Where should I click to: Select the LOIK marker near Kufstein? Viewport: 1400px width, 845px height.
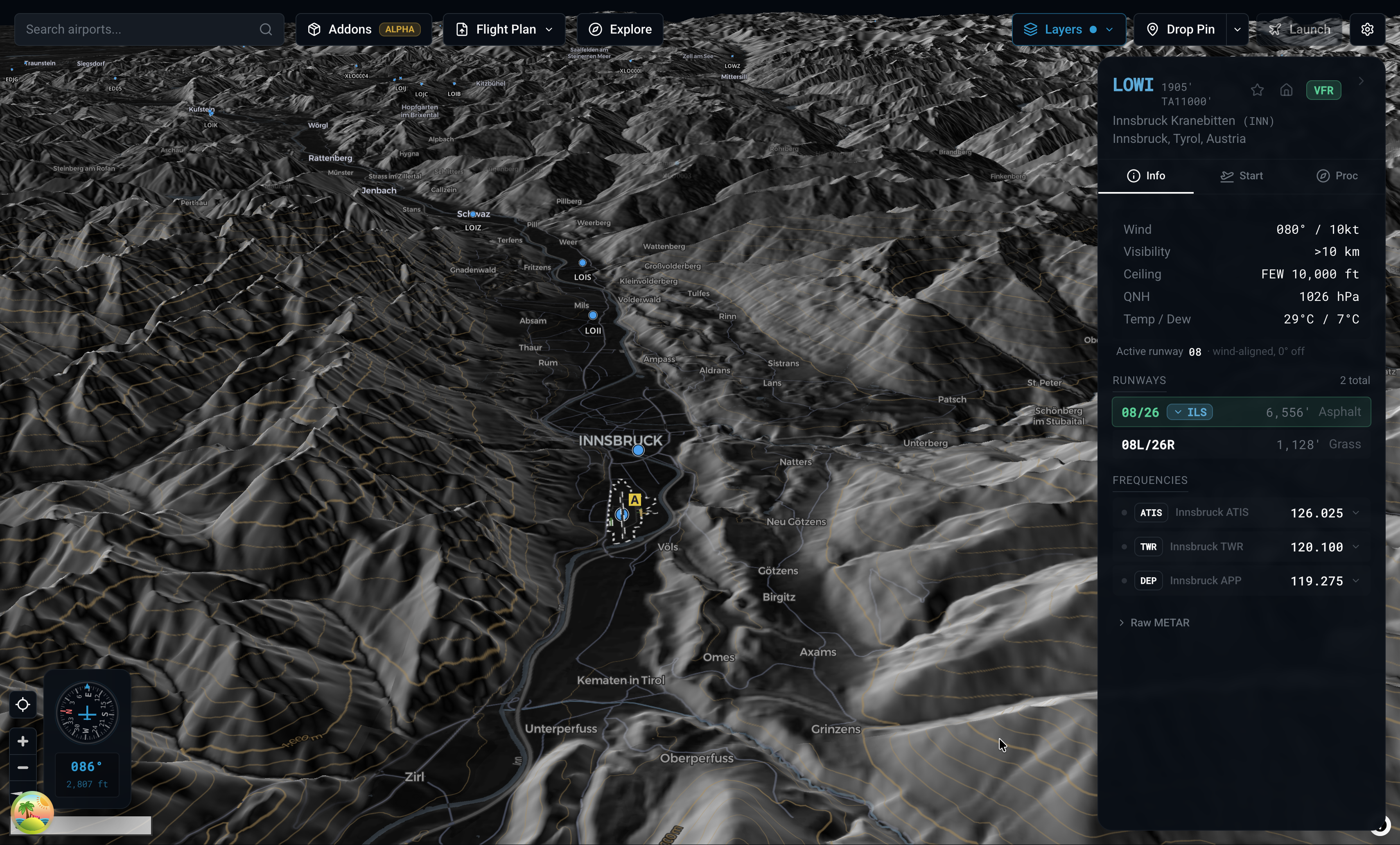(211, 113)
